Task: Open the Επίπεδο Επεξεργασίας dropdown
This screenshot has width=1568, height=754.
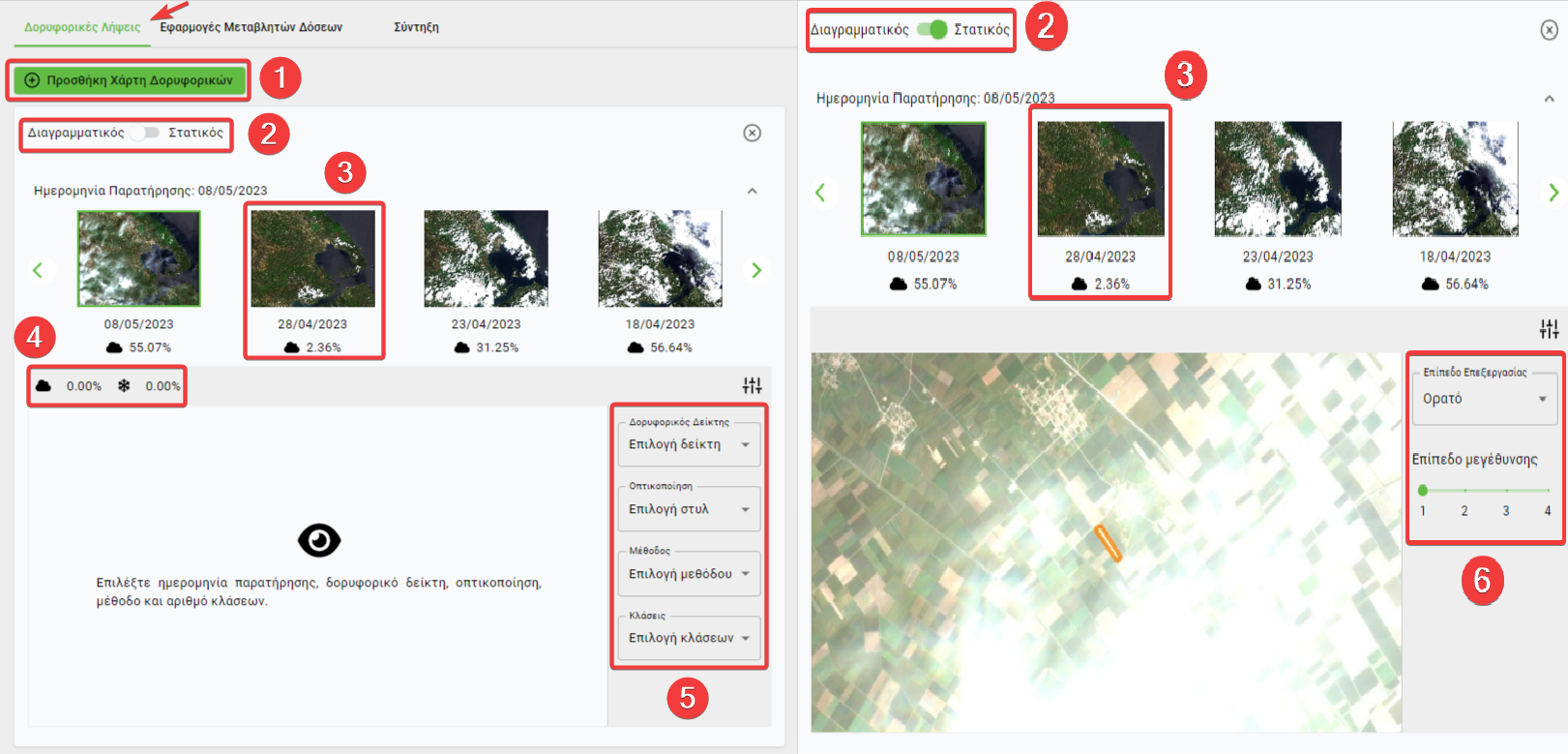Action: pyautogui.click(x=1484, y=399)
